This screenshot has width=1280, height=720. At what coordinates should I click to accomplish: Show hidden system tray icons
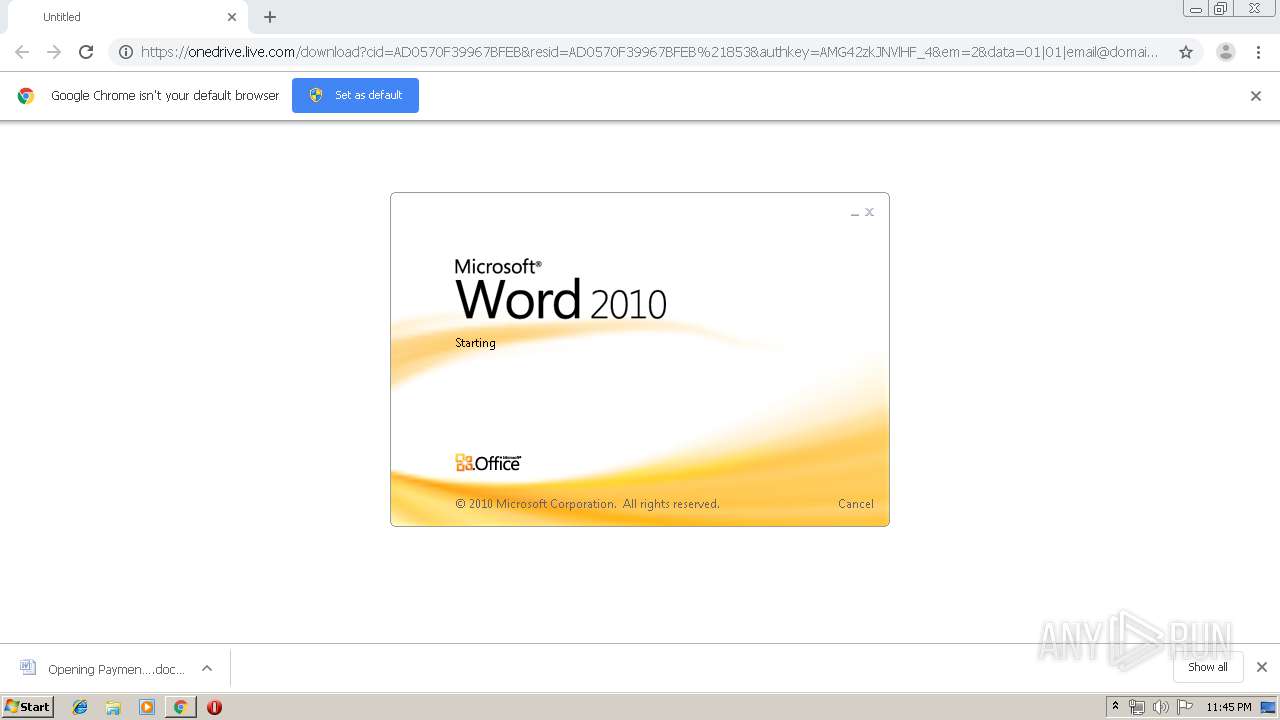1116,707
